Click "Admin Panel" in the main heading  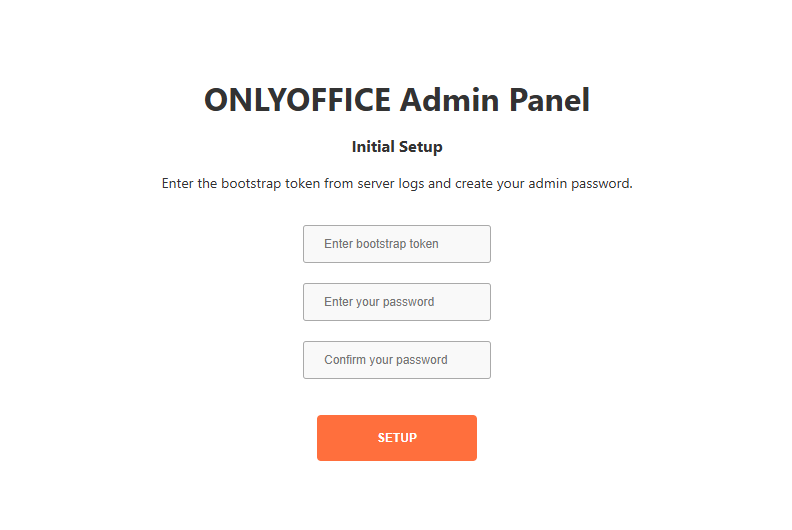494,100
